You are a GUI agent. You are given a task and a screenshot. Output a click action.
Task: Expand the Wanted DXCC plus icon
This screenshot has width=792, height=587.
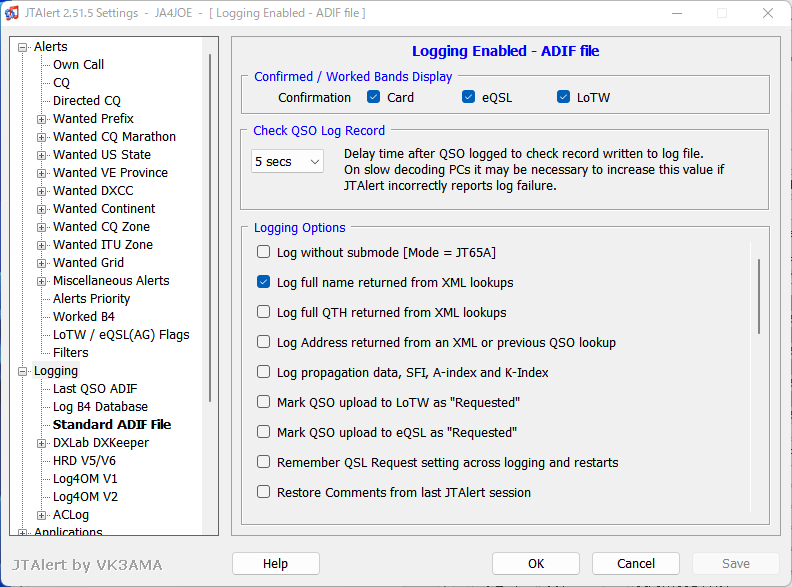pos(41,191)
